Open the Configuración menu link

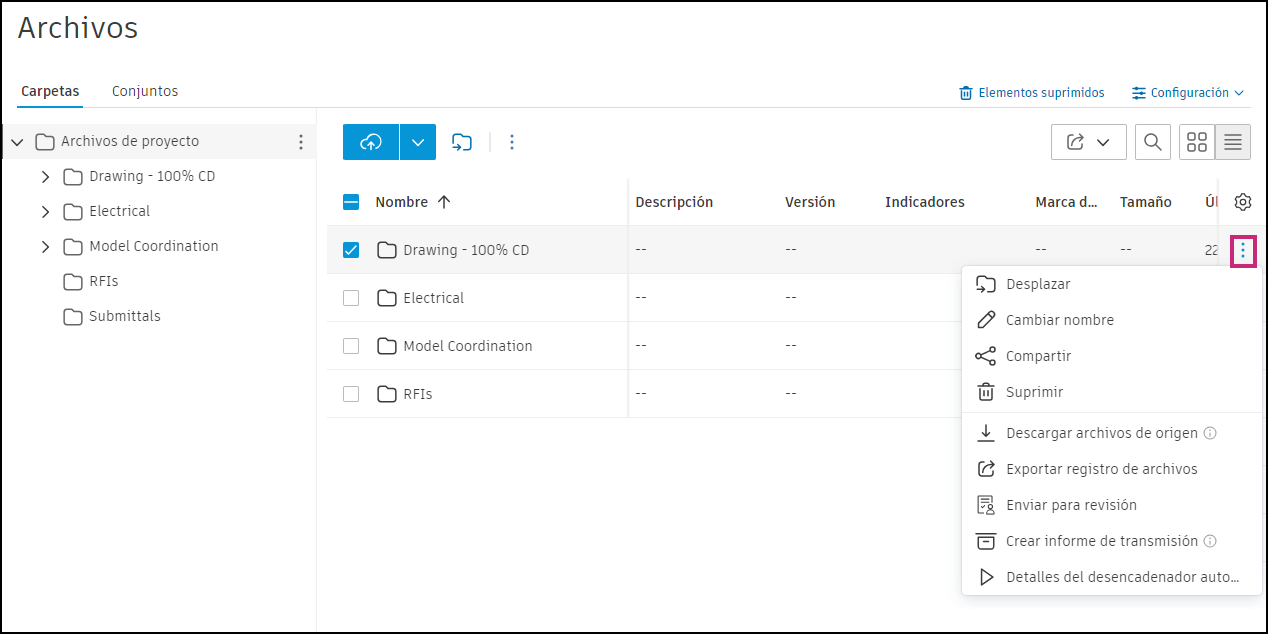tap(1188, 93)
